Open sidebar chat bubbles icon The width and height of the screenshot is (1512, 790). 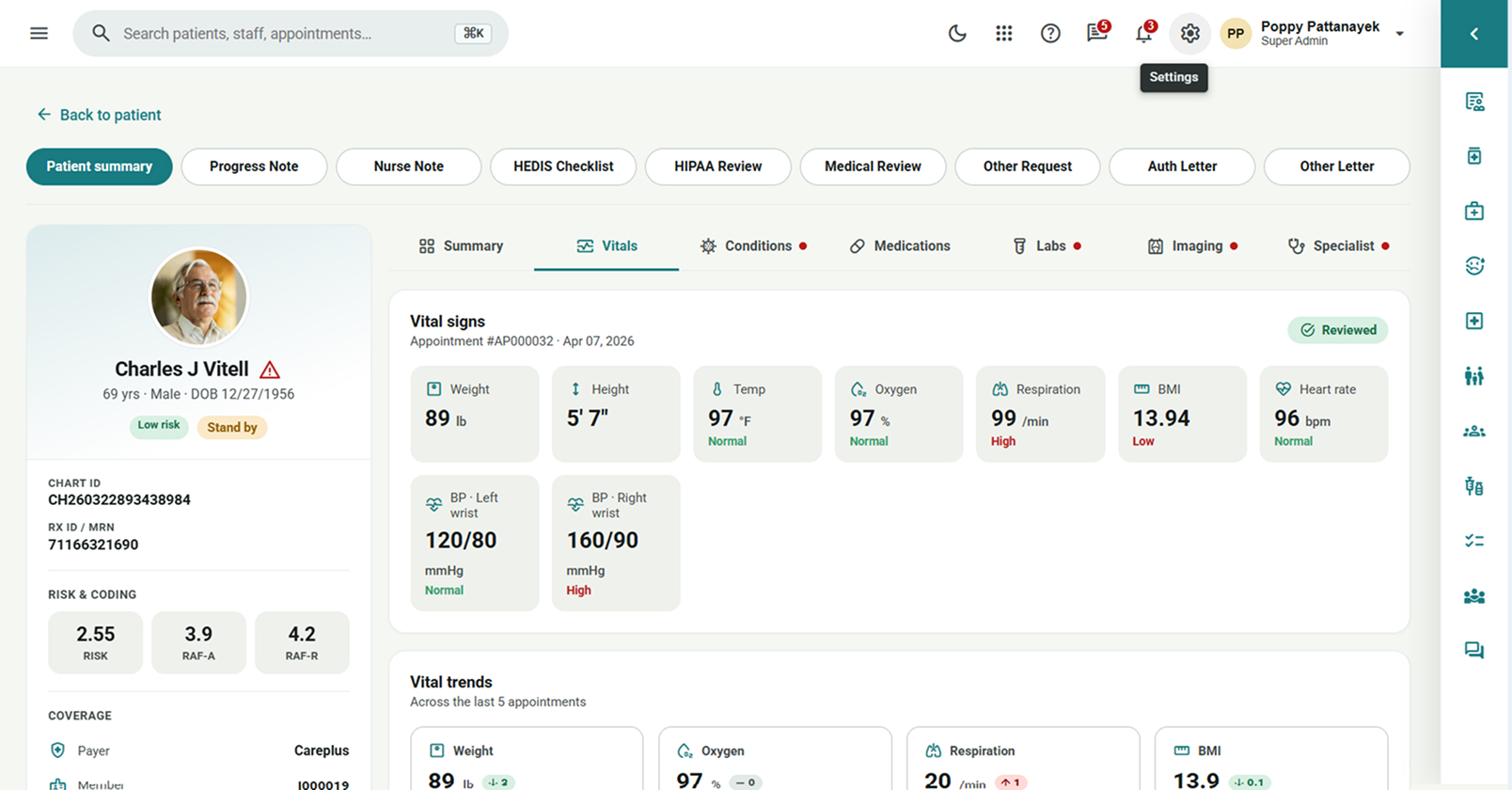[1474, 651]
